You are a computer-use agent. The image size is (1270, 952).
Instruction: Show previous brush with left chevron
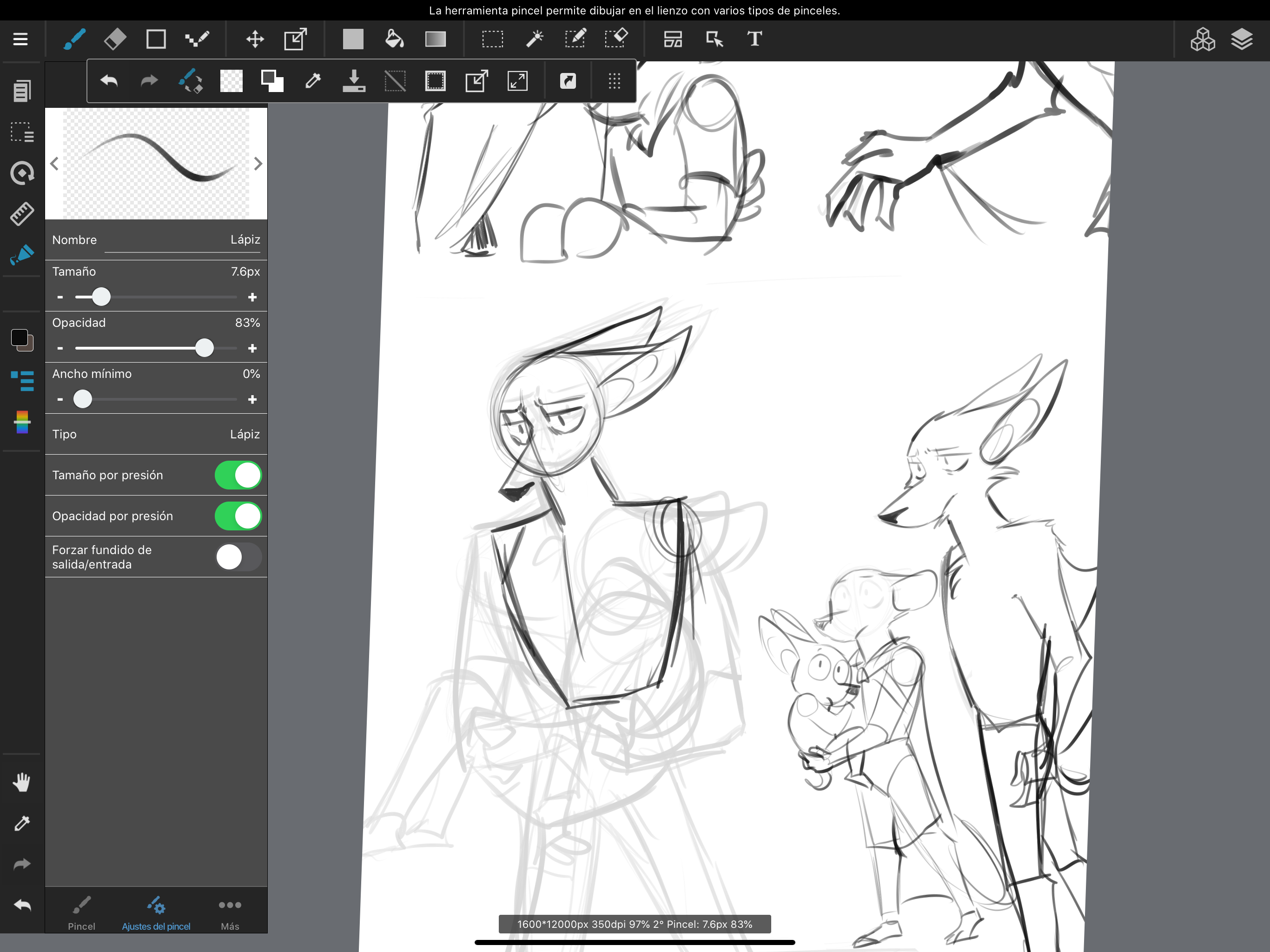click(x=54, y=164)
